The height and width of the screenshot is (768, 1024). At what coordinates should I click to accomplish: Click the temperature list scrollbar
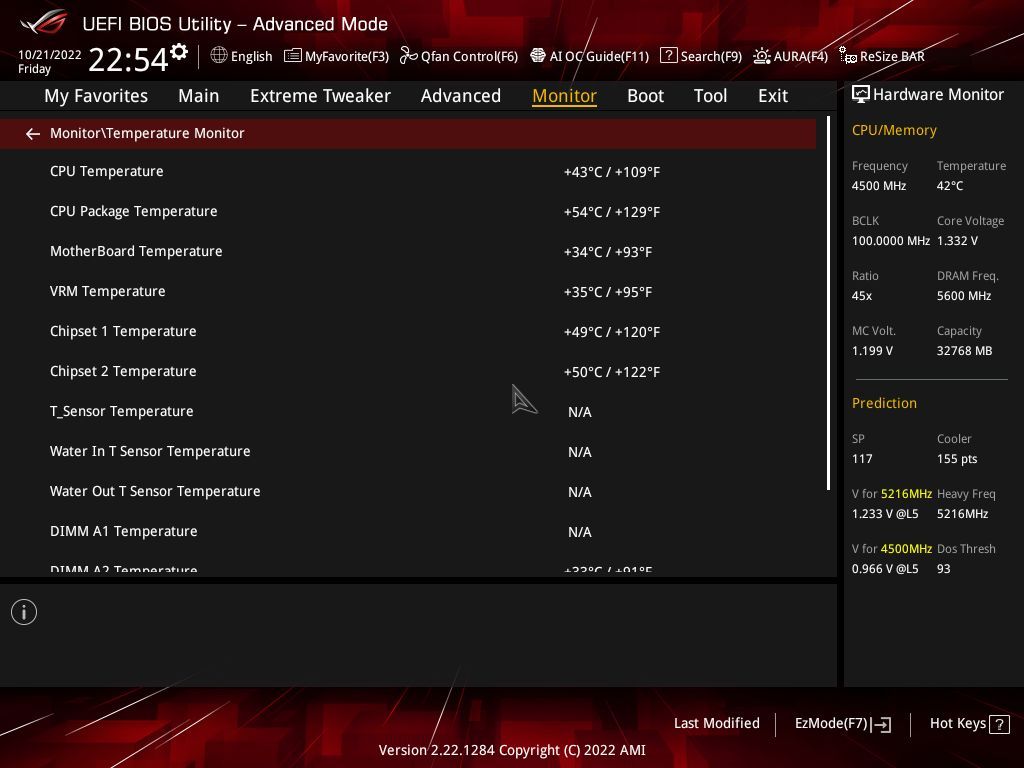coord(829,303)
